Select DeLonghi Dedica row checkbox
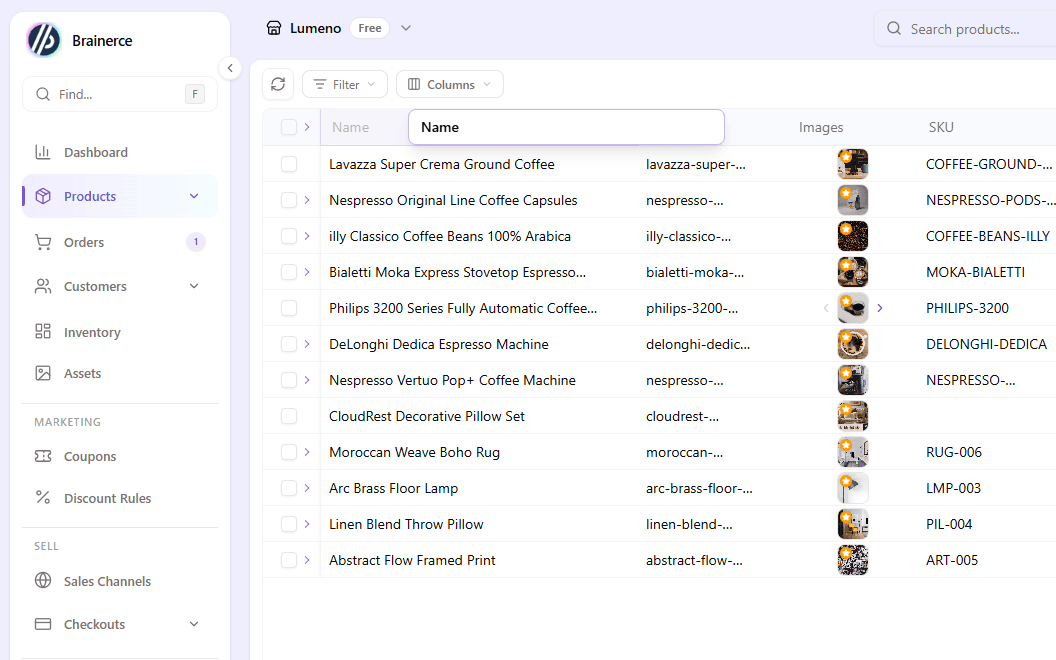This screenshot has height=660, width=1056. click(x=289, y=344)
